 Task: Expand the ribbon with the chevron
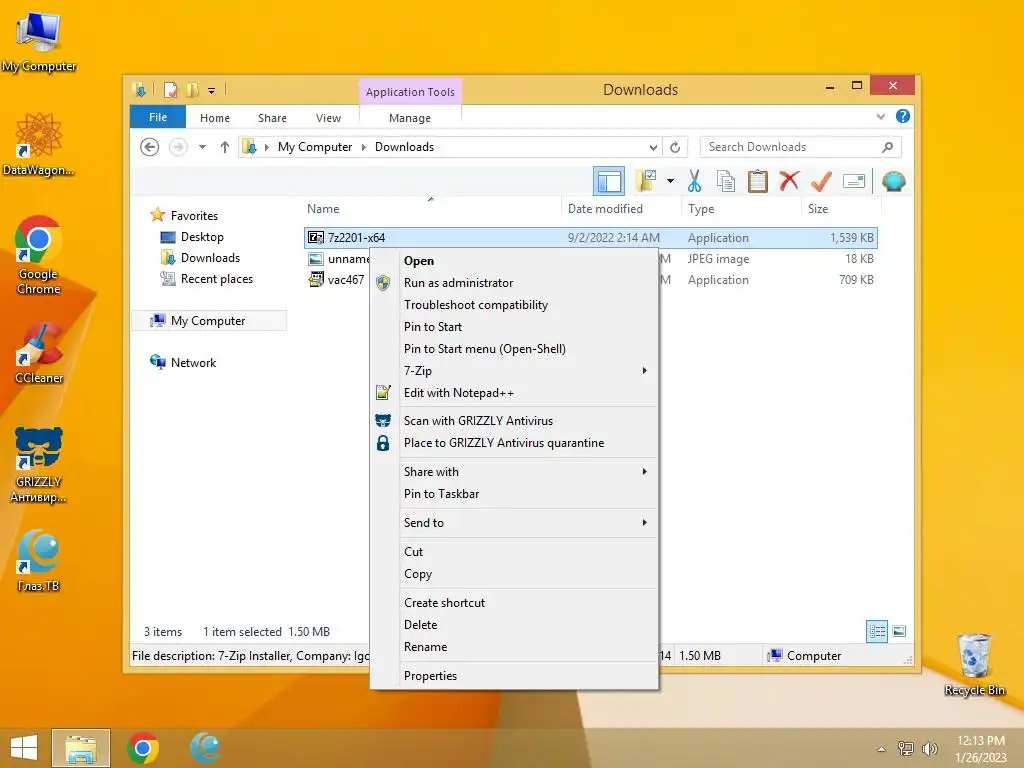coord(880,116)
